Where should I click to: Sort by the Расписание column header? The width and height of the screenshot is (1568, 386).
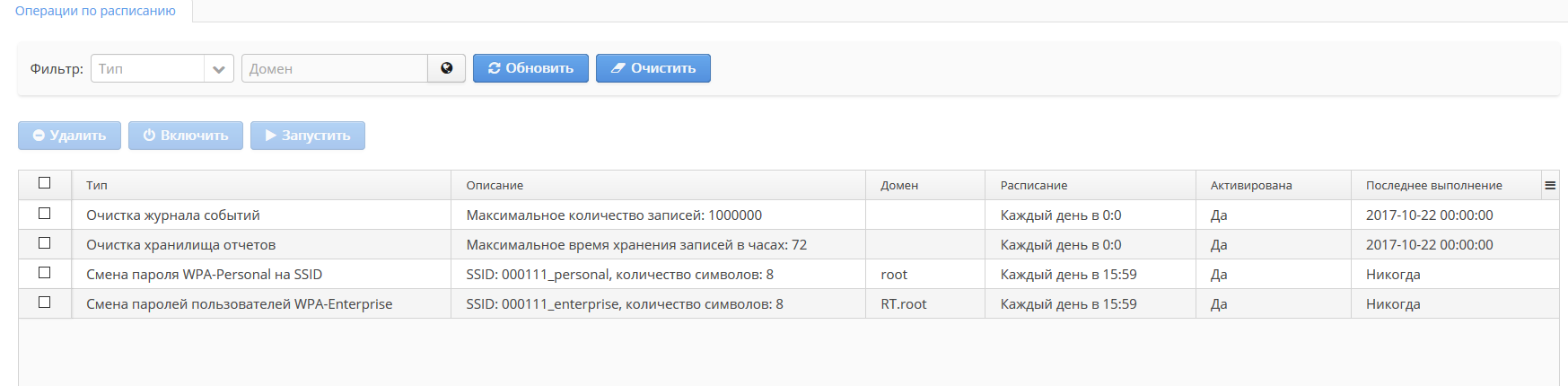(1034, 186)
